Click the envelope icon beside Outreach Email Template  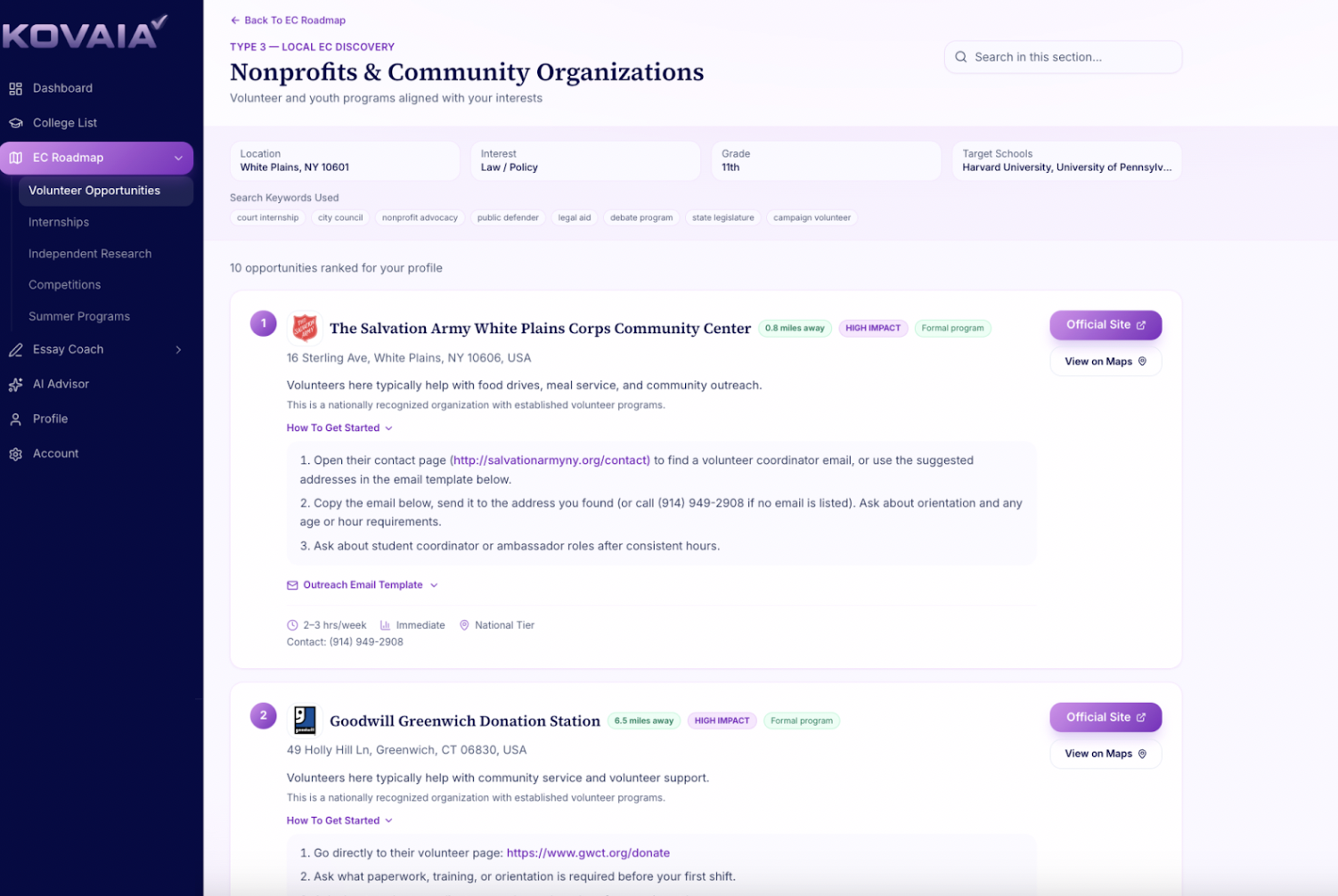(x=292, y=585)
